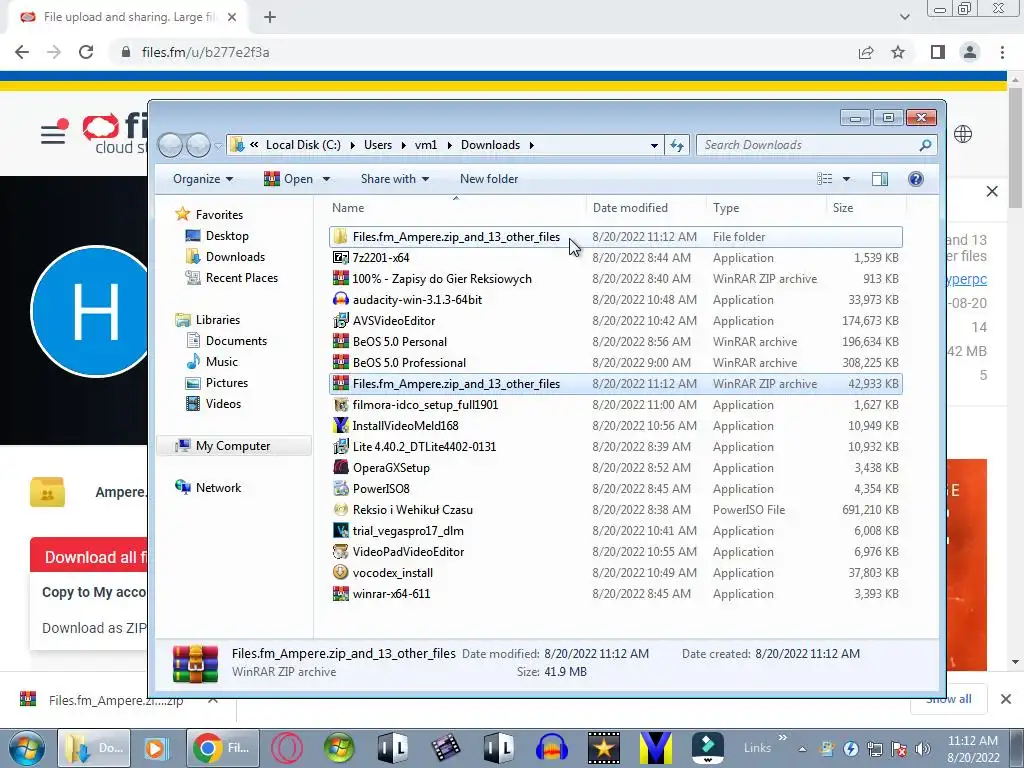Image resolution: width=1024 pixels, height=768 pixels.
Task: Open the files.fm hamburger menu
Action: click(53, 135)
